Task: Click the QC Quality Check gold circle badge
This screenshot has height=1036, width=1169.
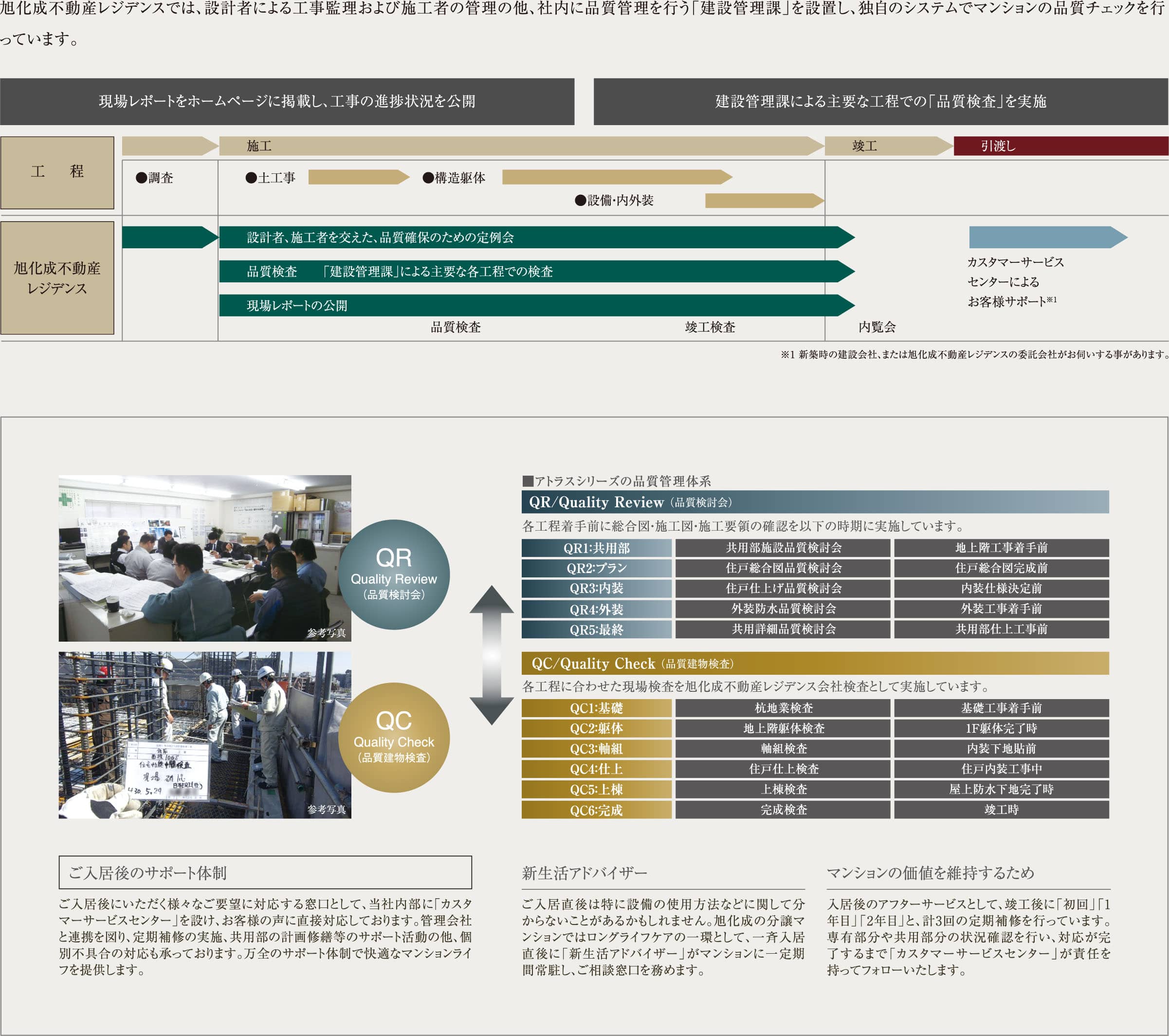Action: (x=394, y=738)
